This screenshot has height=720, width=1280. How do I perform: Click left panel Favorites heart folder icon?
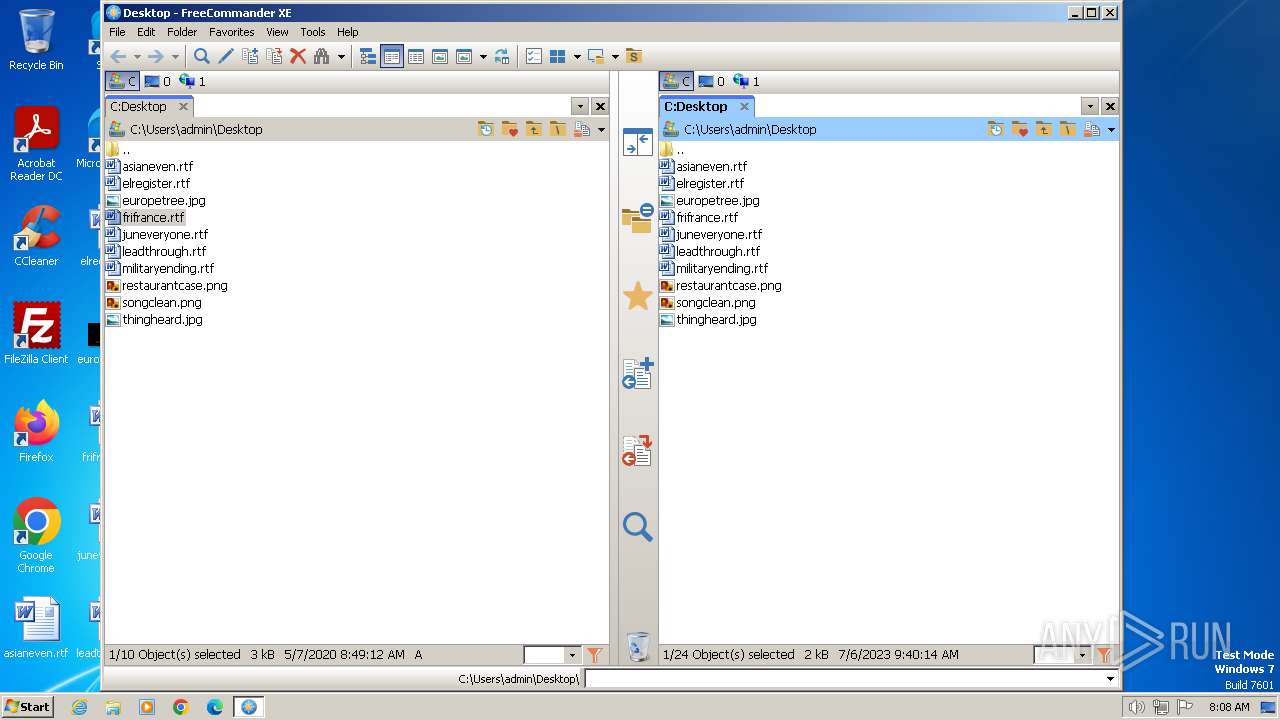[x=510, y=129]
